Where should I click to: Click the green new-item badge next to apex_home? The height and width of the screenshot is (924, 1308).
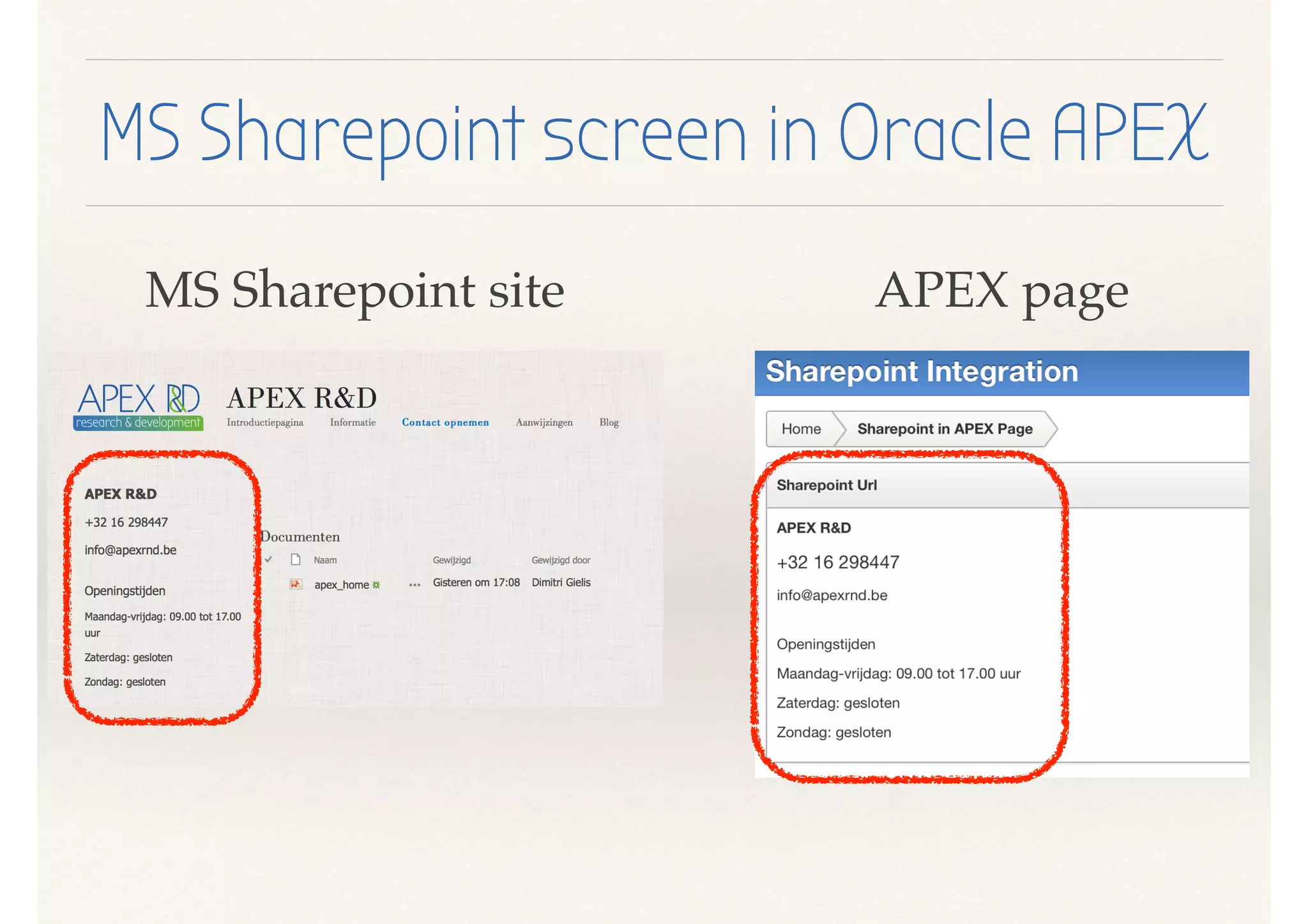376,584
